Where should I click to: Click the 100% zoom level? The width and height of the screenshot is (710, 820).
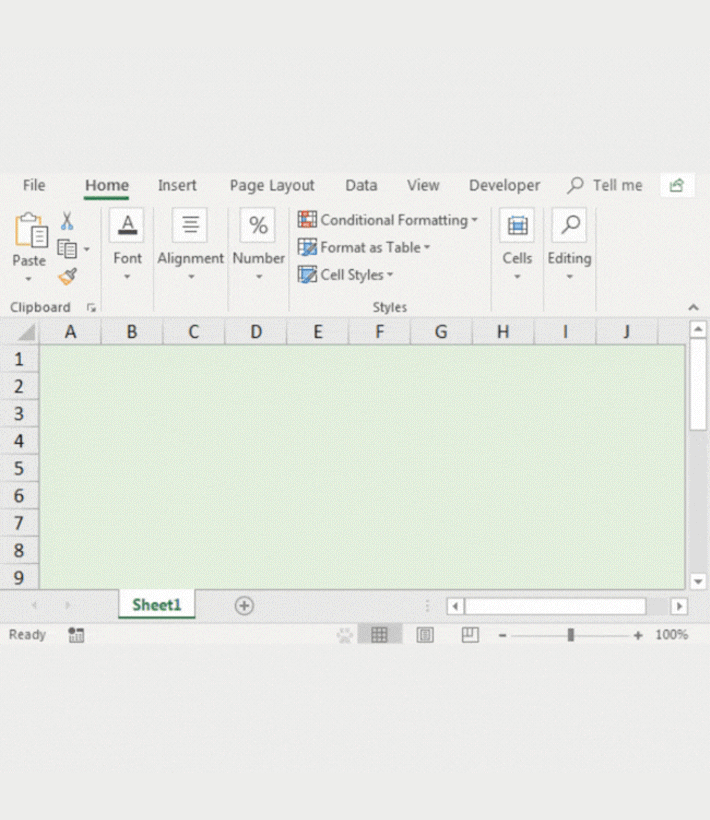tap(671, 635)
